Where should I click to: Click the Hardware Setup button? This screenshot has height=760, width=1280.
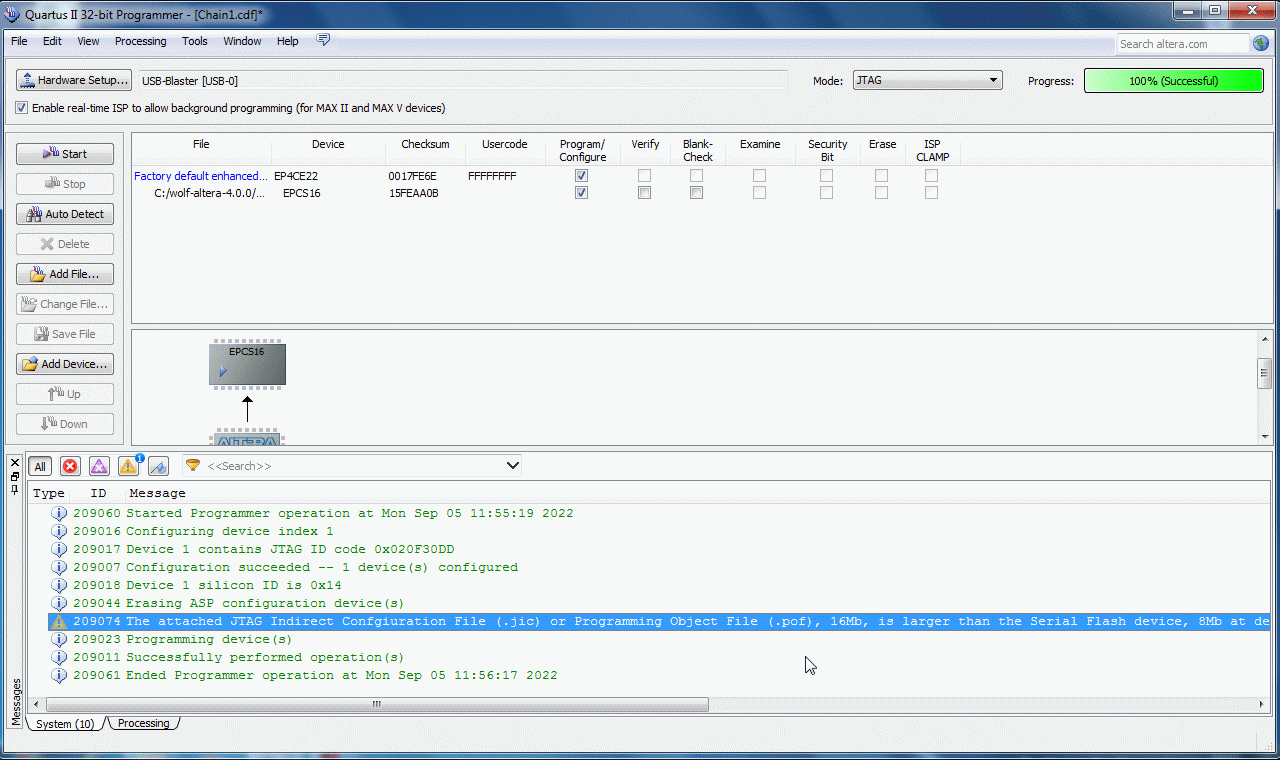[x=74, y=80]
